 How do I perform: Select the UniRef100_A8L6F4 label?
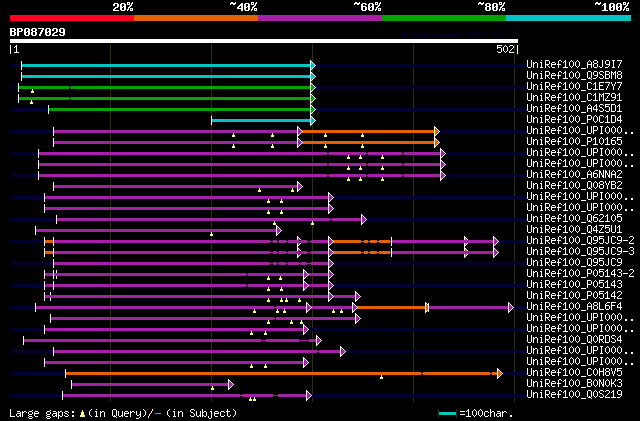coord(574,307)
